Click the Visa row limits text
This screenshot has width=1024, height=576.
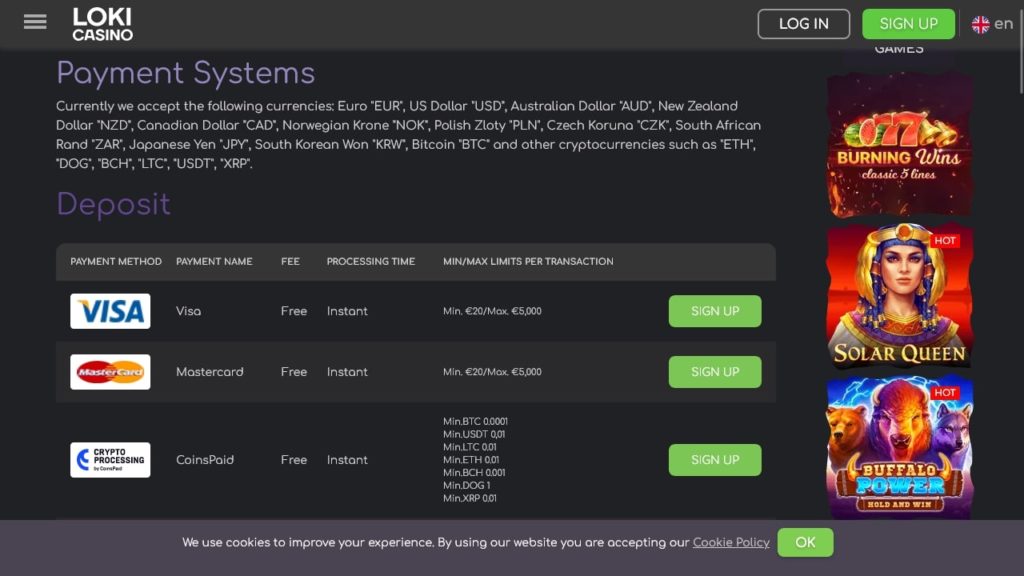point(492,312)
